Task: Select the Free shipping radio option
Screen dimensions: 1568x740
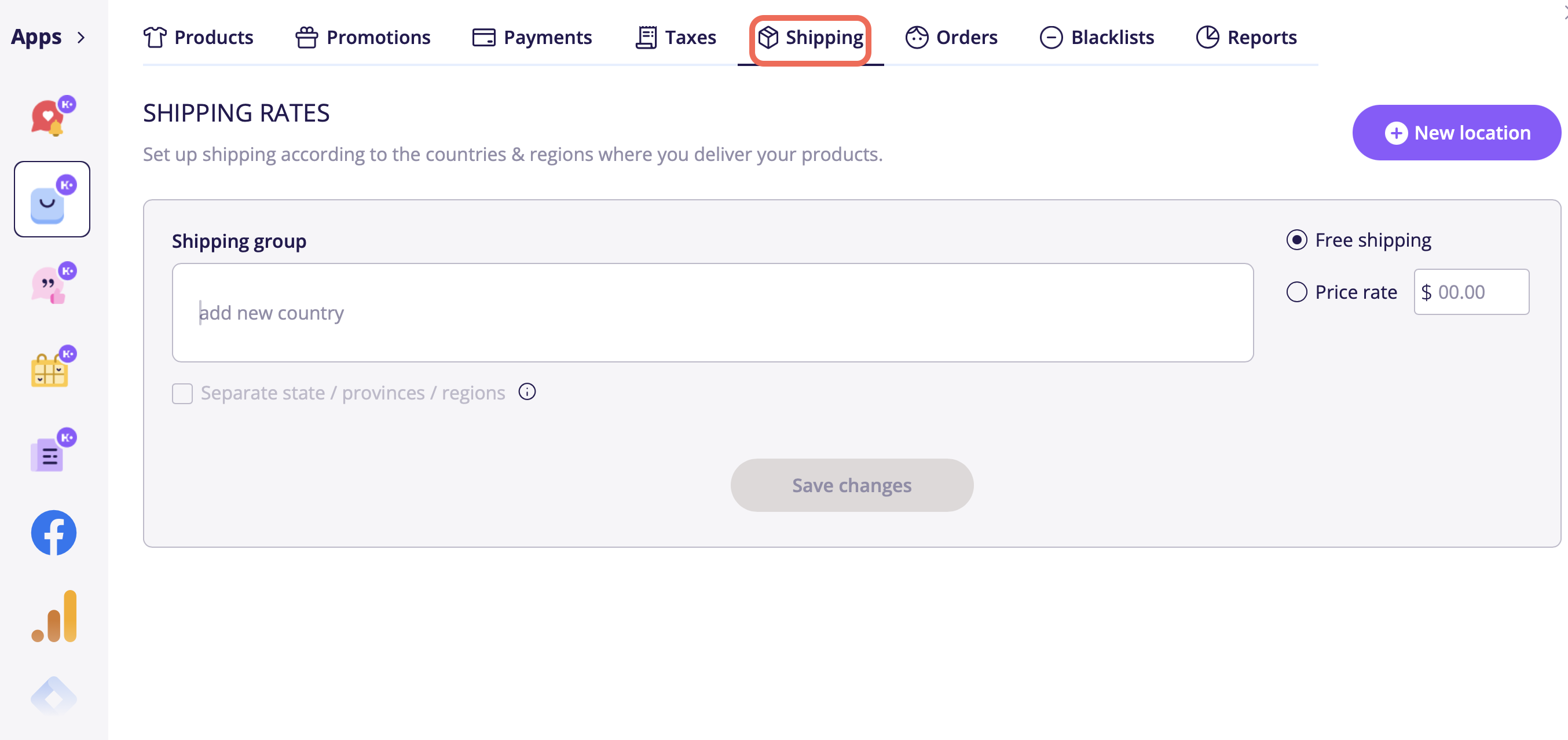Action: (1296, 240)
